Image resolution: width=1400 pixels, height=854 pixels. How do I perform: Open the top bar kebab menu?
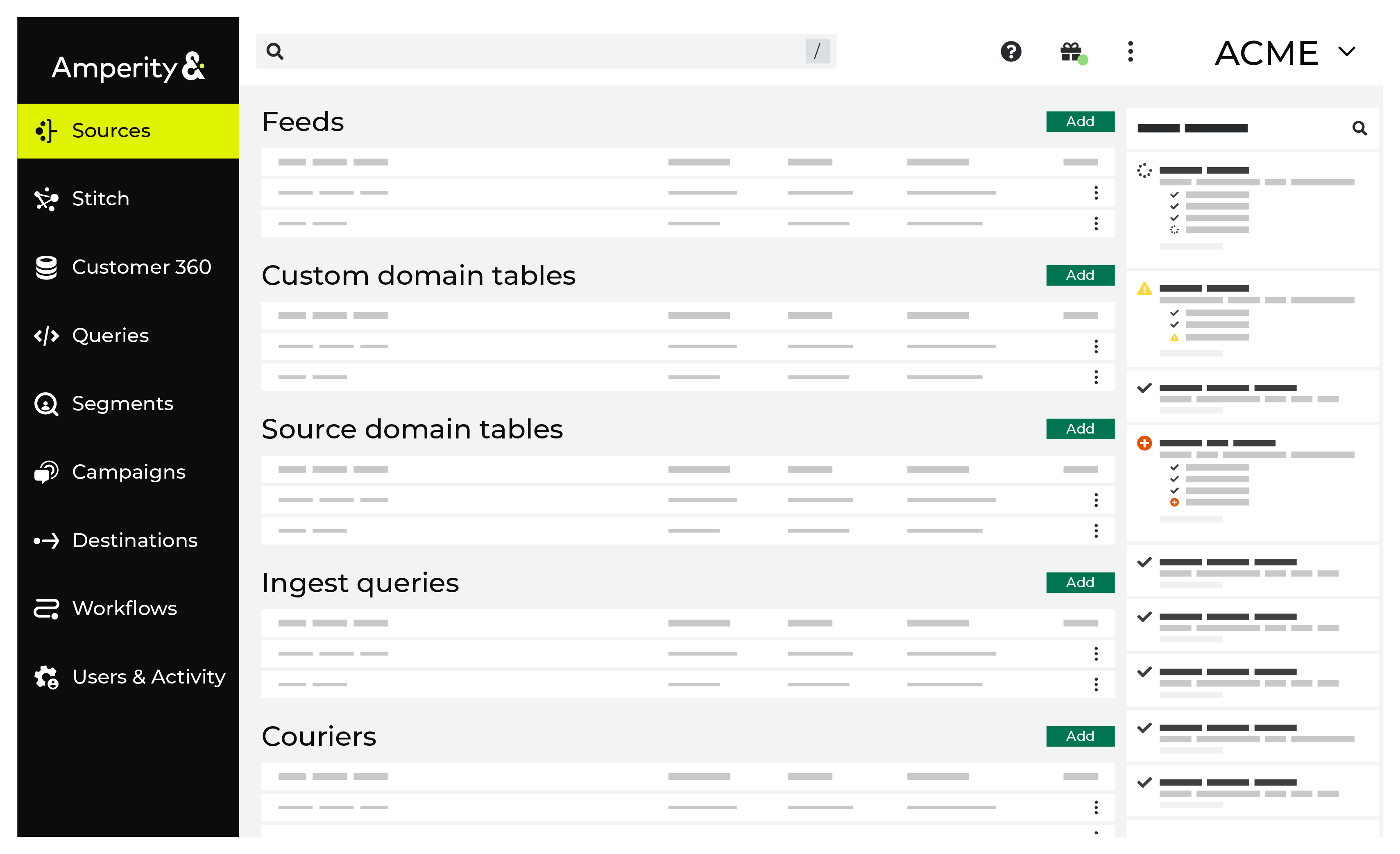pyautogui.click(x=1130, y=52)
